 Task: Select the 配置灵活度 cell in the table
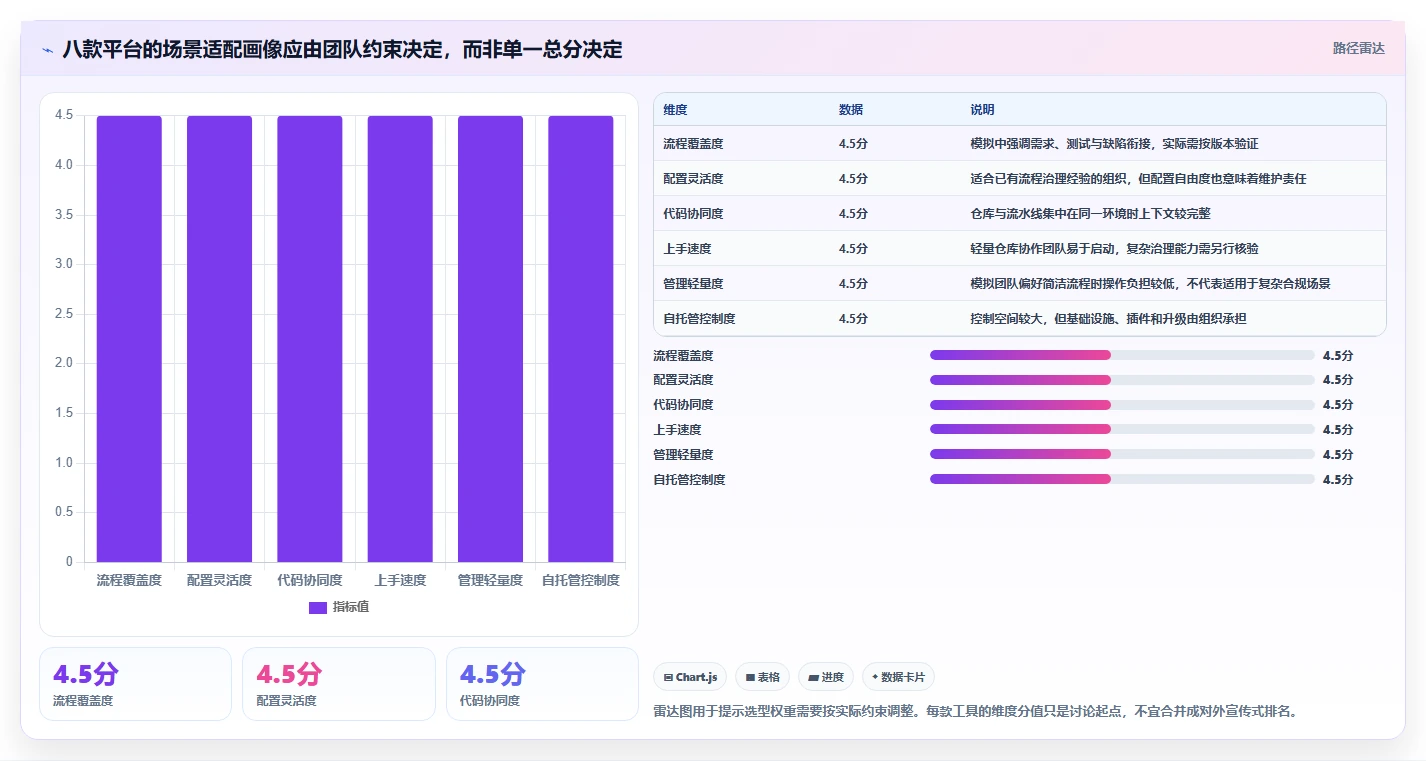693,179
